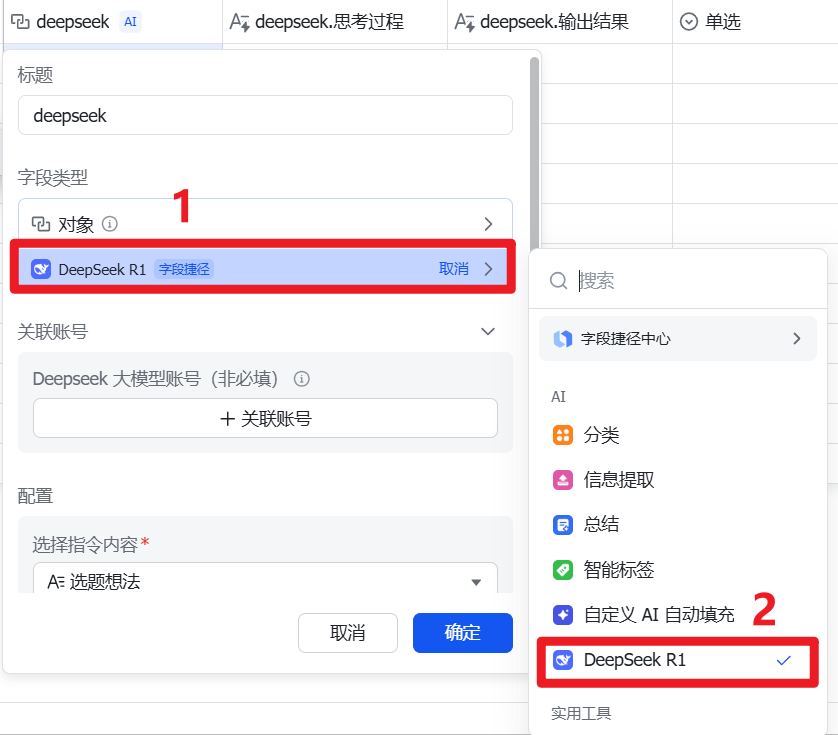Image resolution: width=838 pixels, height=735 pixels.
Task: Click the AI badge in deepseek column header
Action: point(130,22)
